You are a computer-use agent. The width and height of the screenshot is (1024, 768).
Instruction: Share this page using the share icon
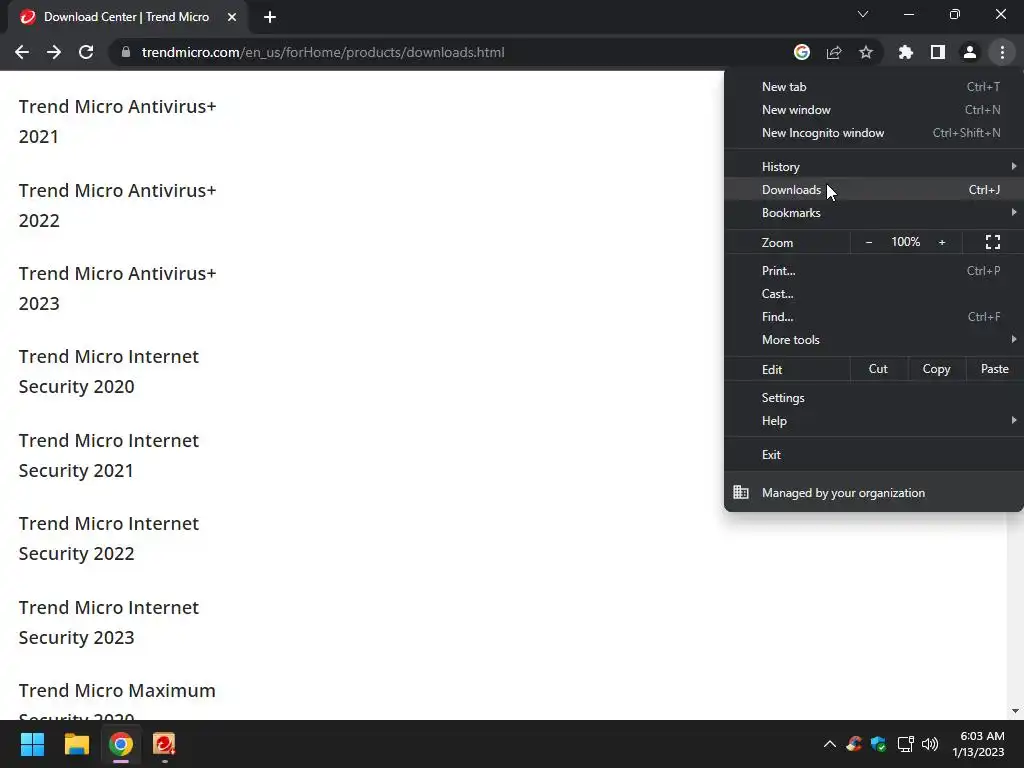click(834, 52)
